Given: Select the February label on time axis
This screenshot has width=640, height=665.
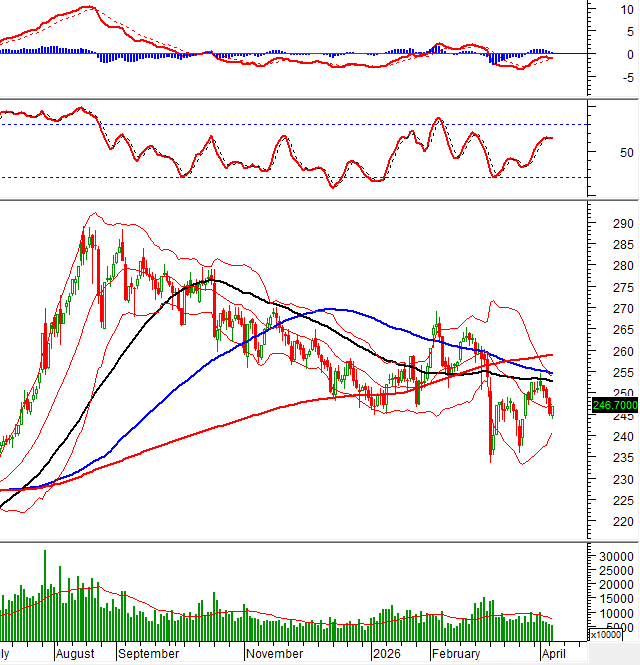Looking at the screenshot, I should [458, 653].
